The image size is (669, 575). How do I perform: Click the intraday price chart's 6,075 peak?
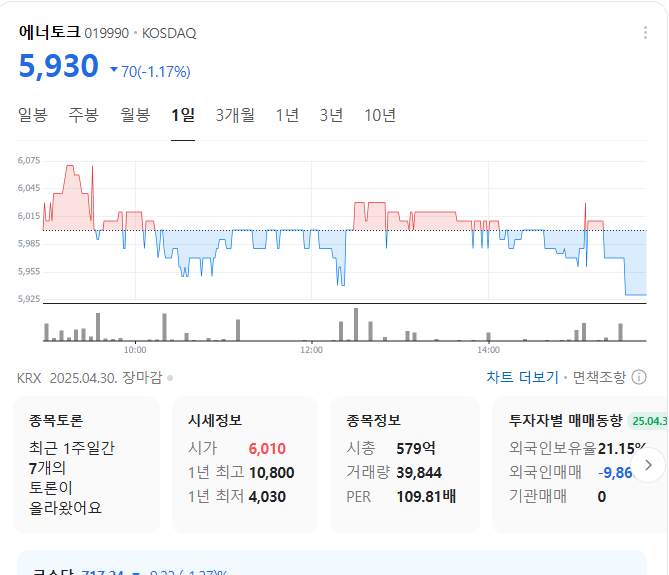[70, 166]
